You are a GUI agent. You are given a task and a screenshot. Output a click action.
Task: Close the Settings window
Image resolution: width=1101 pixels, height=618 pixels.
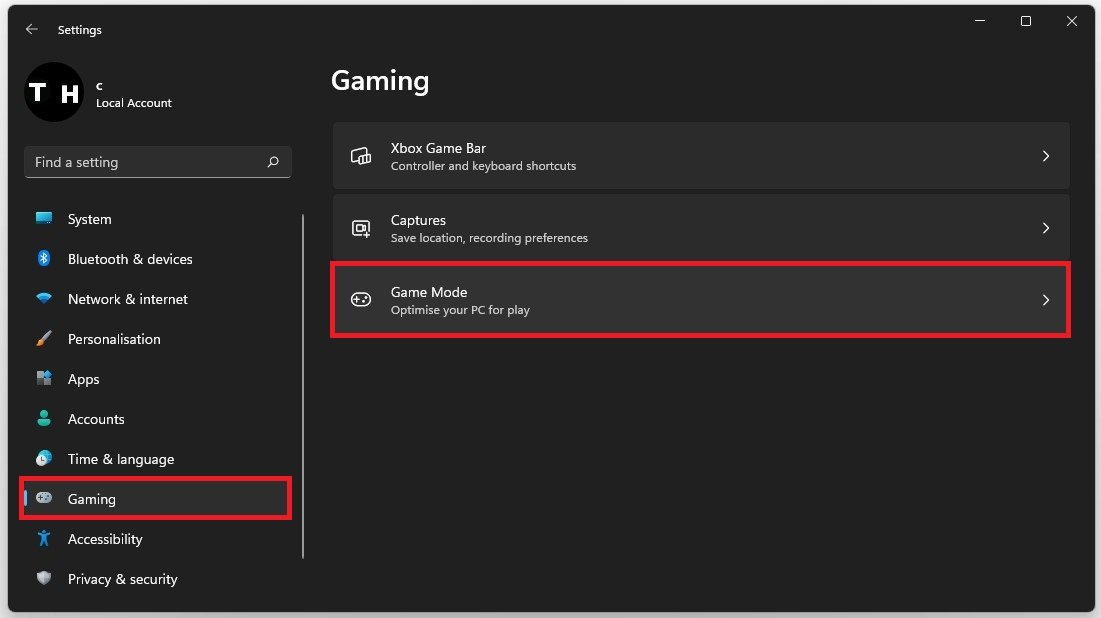[1072, 21]
